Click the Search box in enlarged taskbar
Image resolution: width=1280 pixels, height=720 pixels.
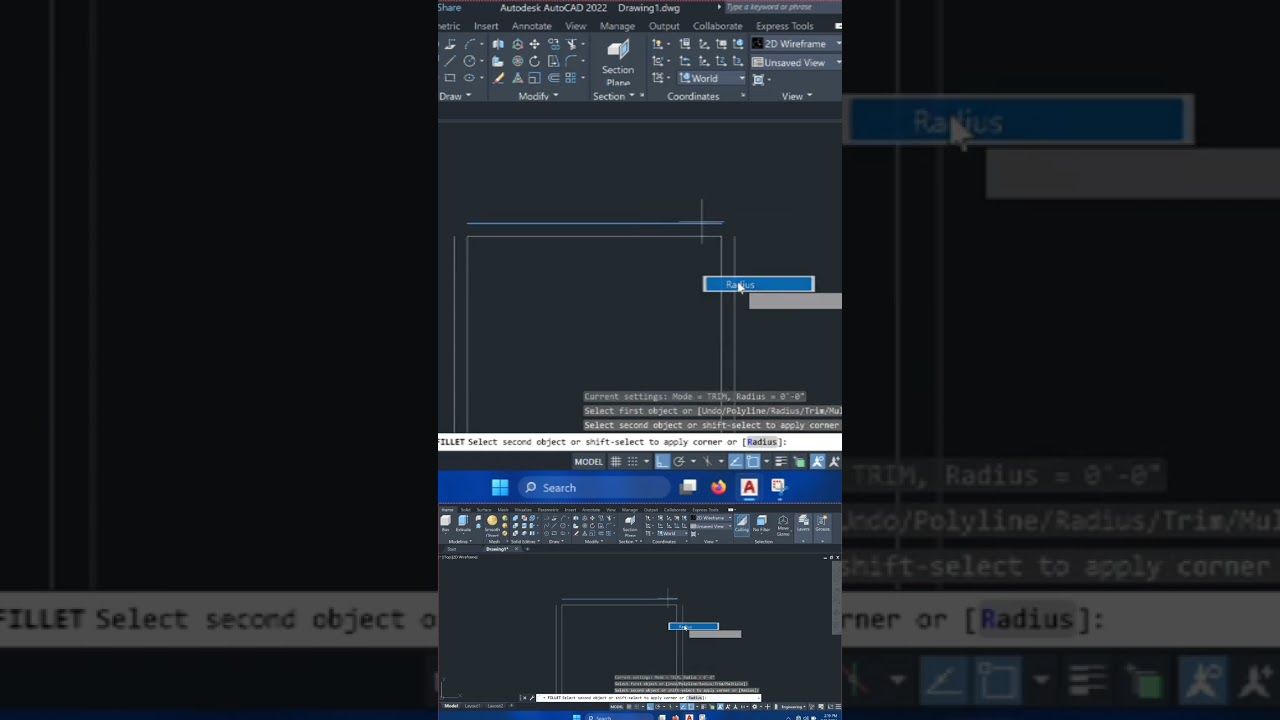tap(594, 488)
